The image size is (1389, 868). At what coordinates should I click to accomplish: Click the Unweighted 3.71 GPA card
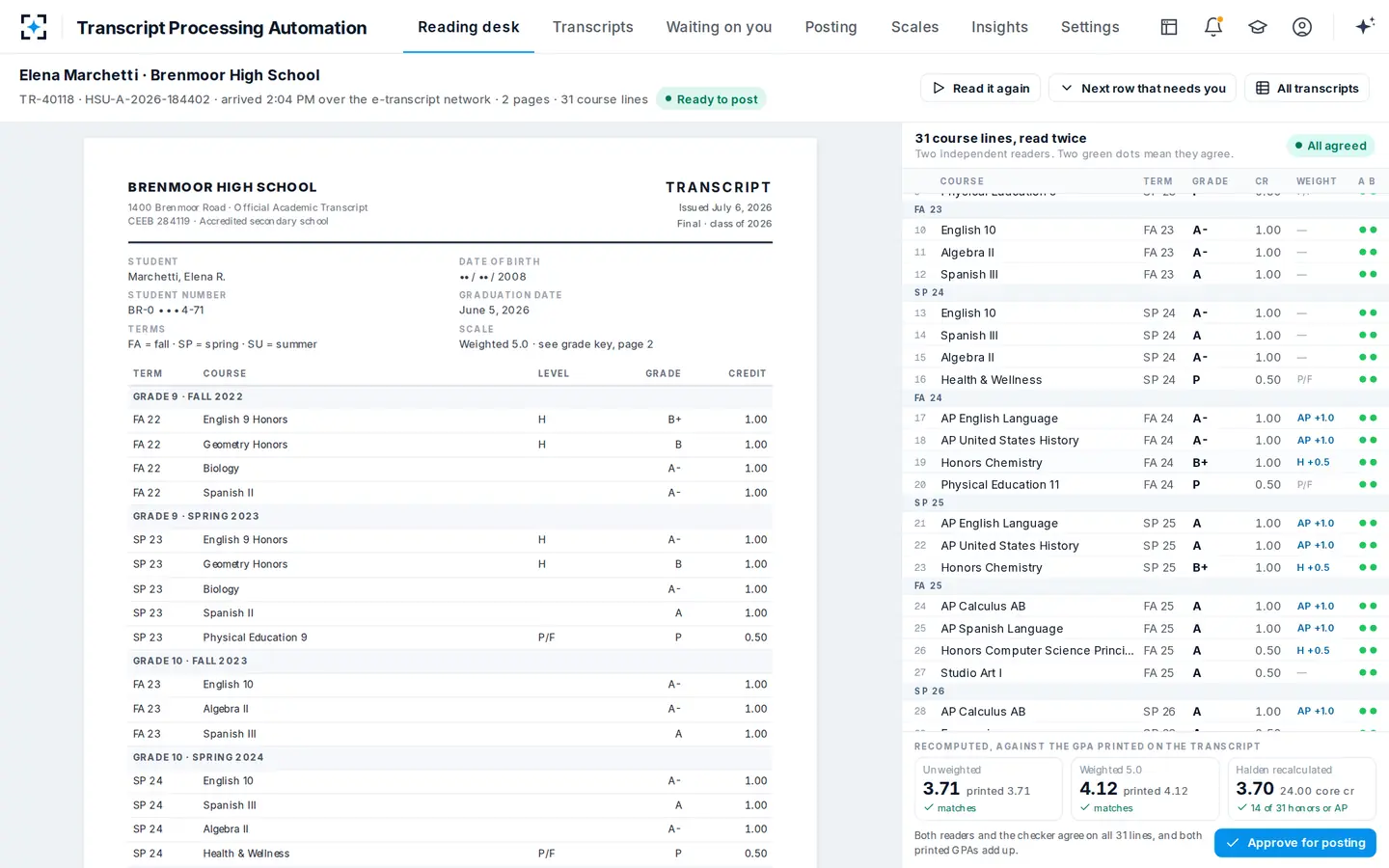click(x=989, y=788)
